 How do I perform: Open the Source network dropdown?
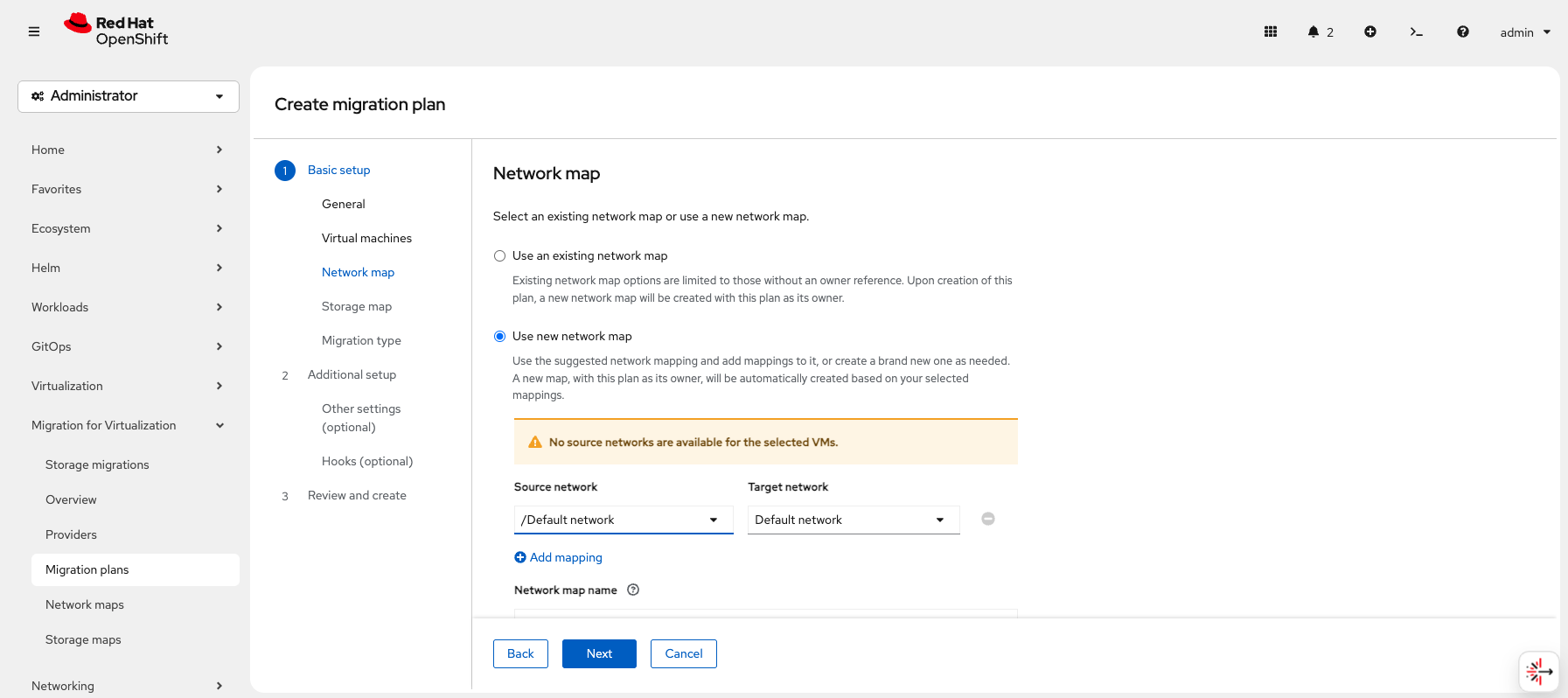[623, 520]
